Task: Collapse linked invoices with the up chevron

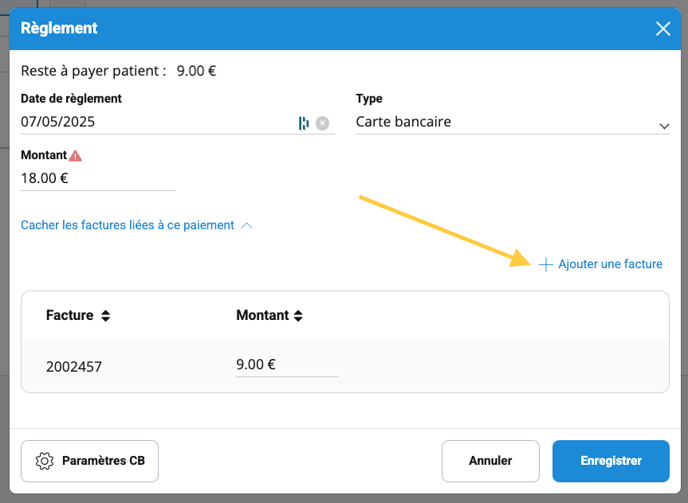Action: 247,226
